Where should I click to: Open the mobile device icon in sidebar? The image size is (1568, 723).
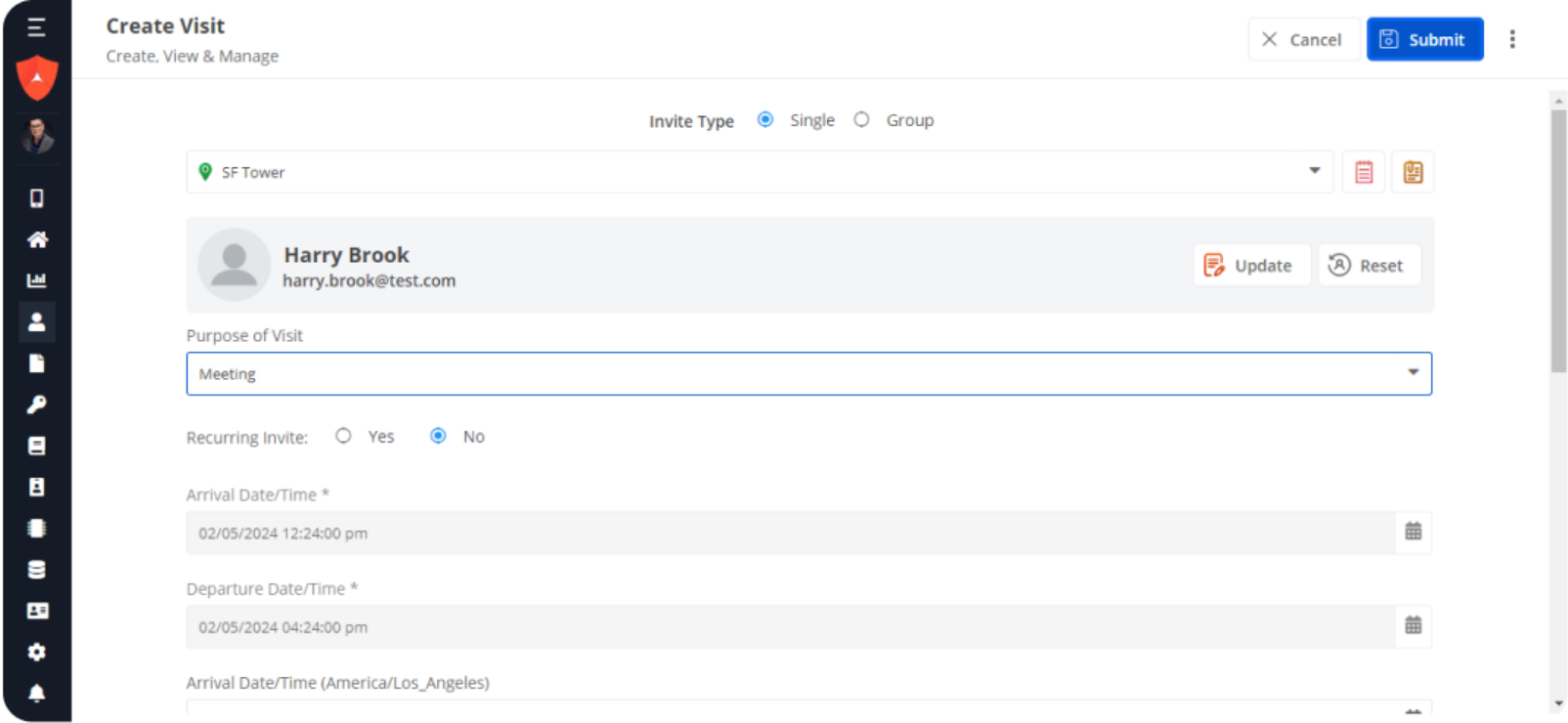click(37, 198)
